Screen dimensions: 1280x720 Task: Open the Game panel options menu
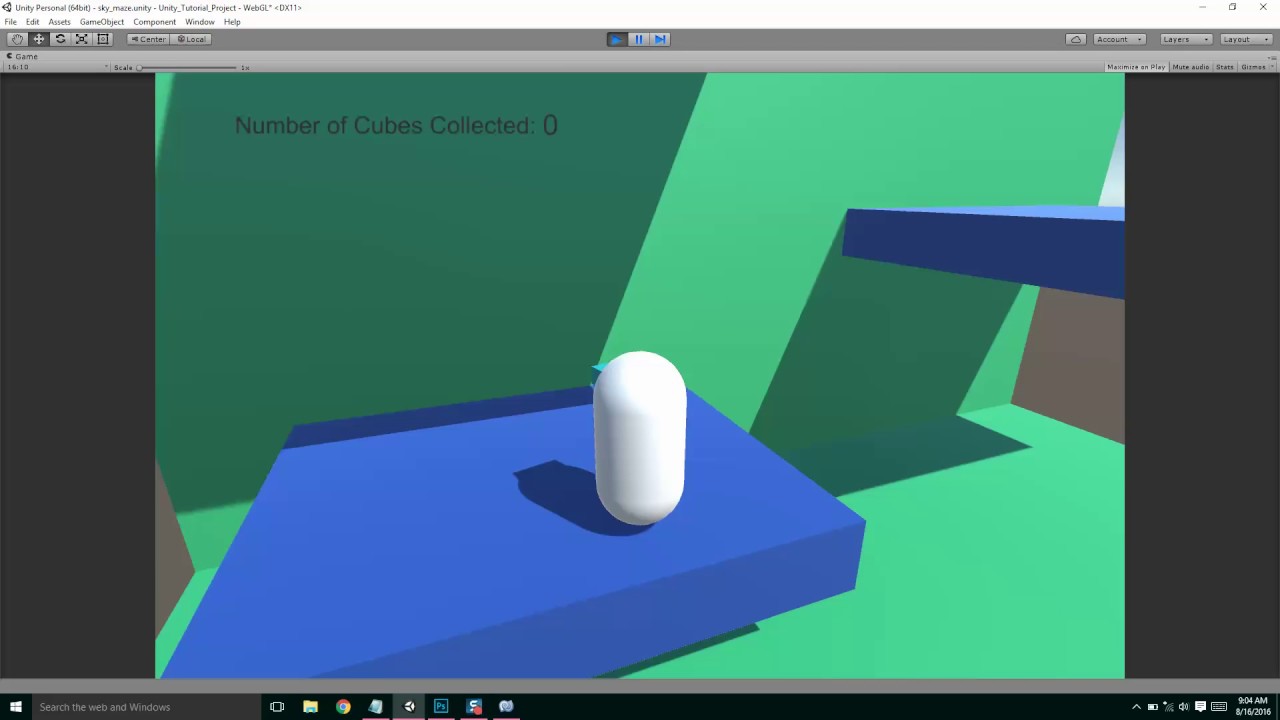pyautogui.click(x=1272, y=56)
